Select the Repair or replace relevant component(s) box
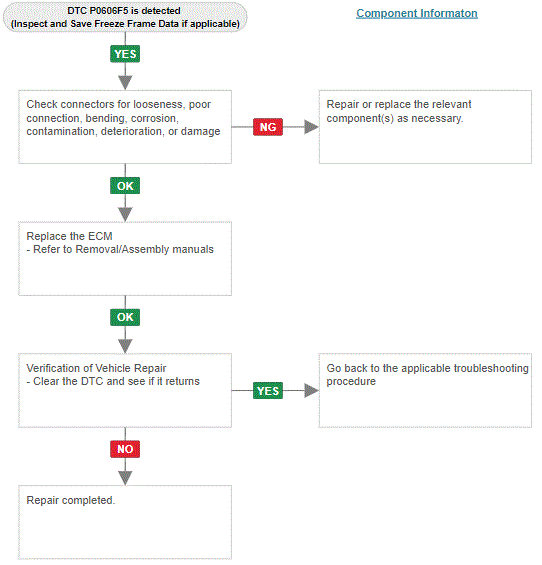 click(x=425, y=127)
